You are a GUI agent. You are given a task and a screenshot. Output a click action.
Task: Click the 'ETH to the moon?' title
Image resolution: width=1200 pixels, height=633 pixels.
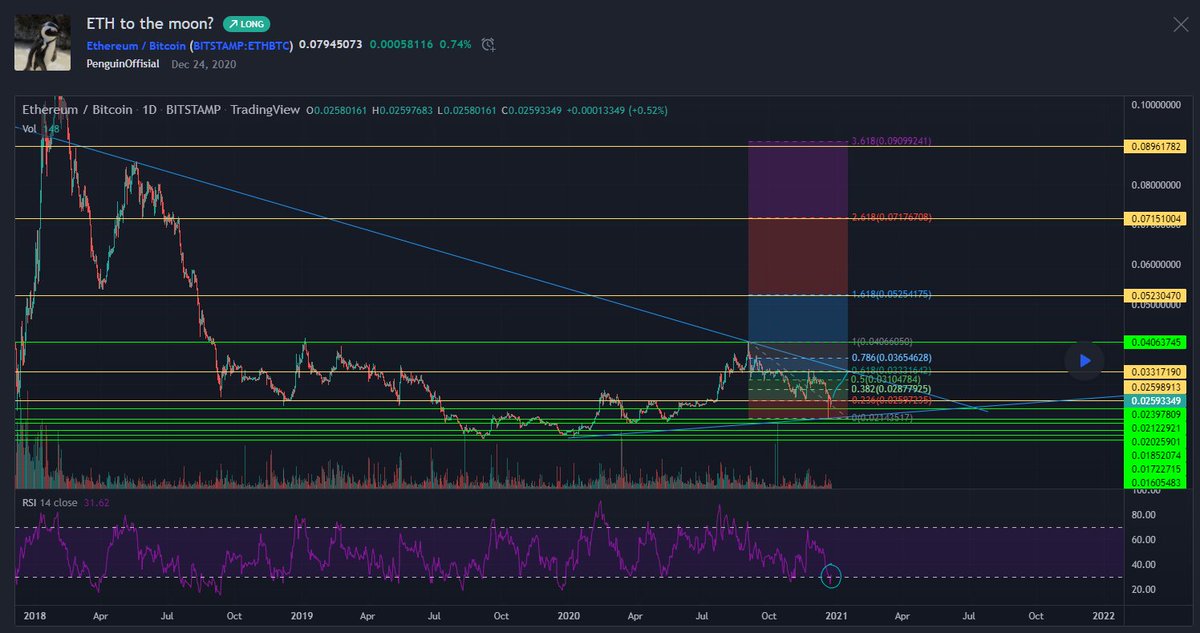tap(150, 24)
